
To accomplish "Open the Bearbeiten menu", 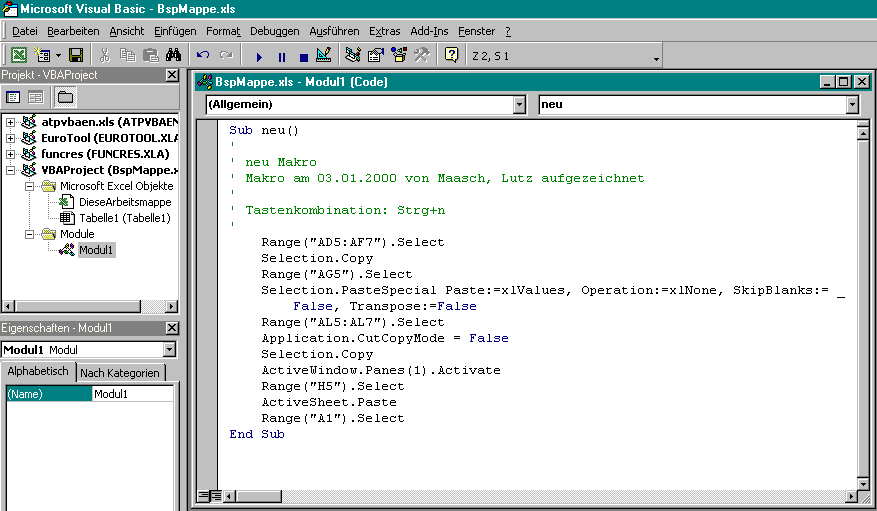I will 73,31.
